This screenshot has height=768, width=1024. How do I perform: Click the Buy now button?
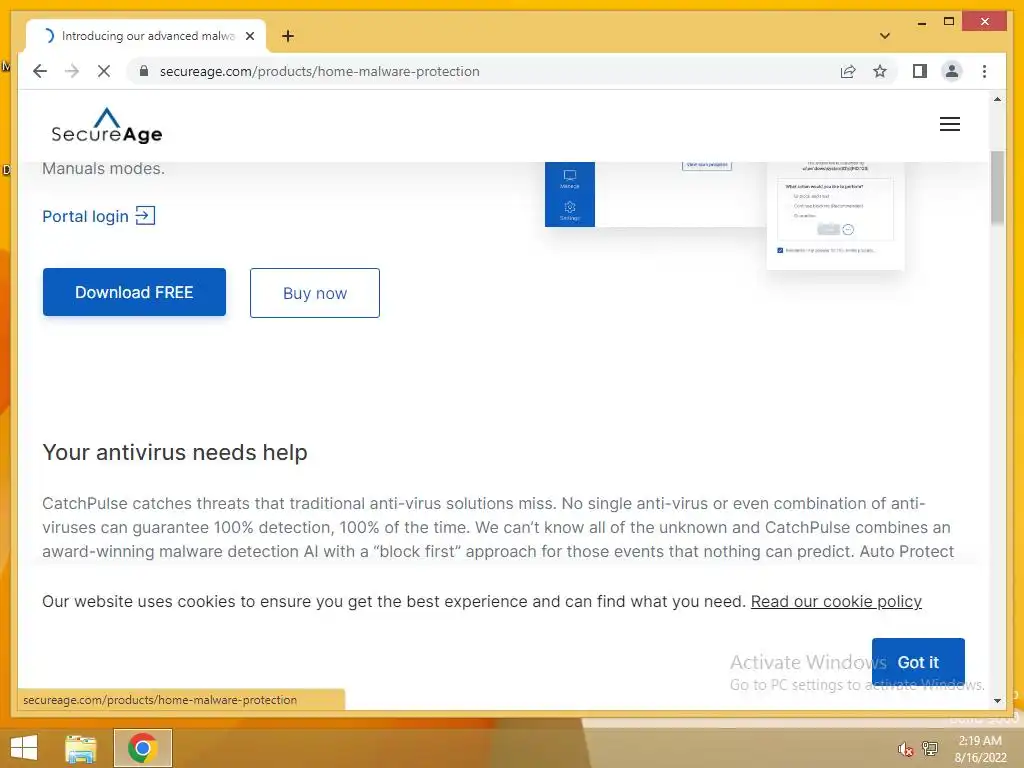pos(315,293)
